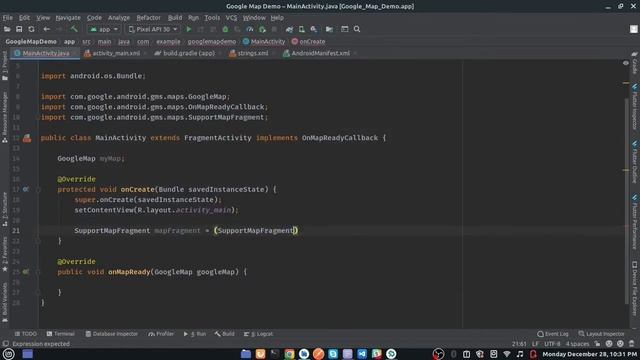Open the Tools menu
640x360 pixels.
pyautogui.click(x=212, y=18)
